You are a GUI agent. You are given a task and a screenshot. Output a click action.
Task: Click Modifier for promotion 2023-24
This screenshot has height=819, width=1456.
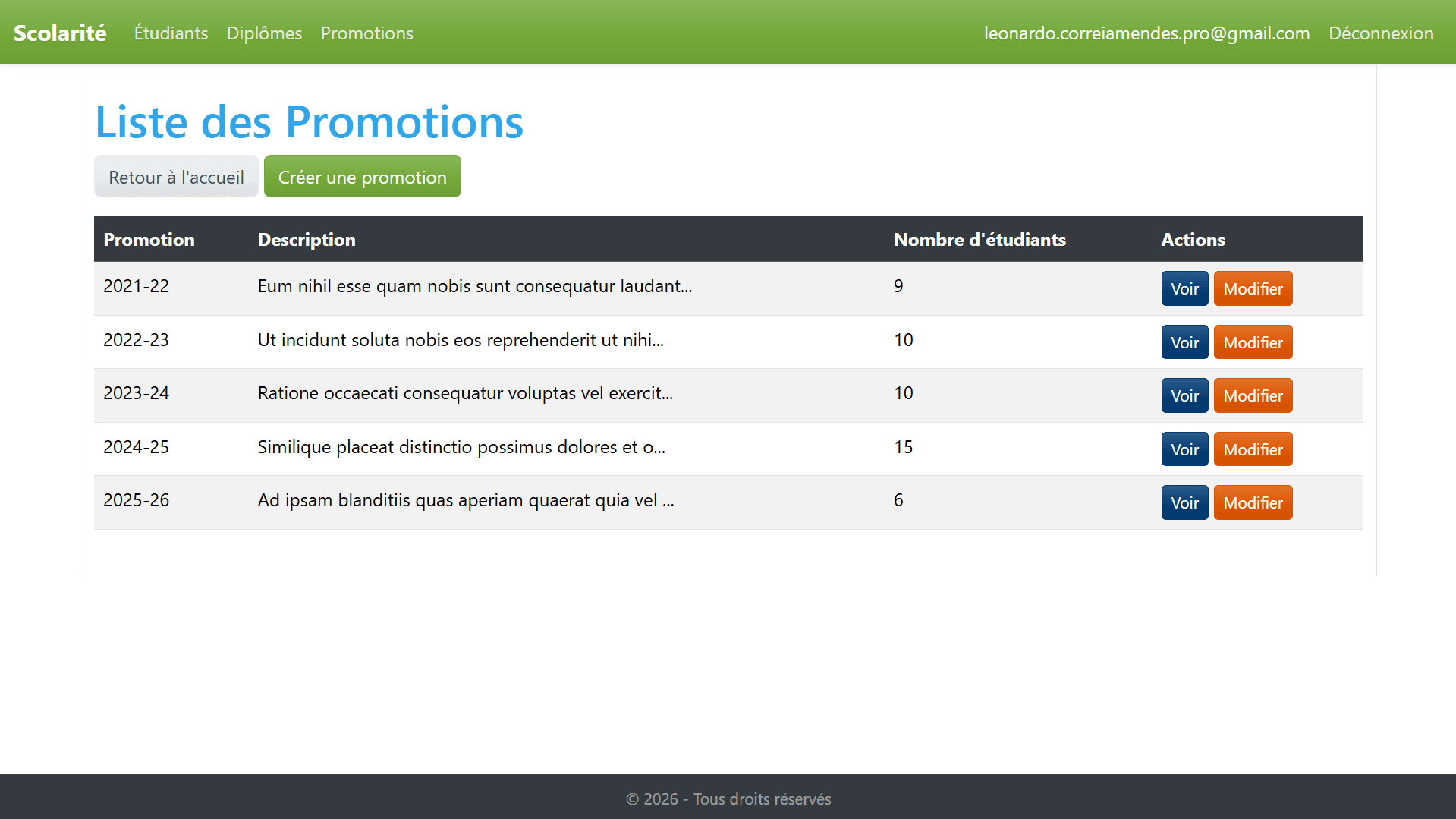[1253, 395]
